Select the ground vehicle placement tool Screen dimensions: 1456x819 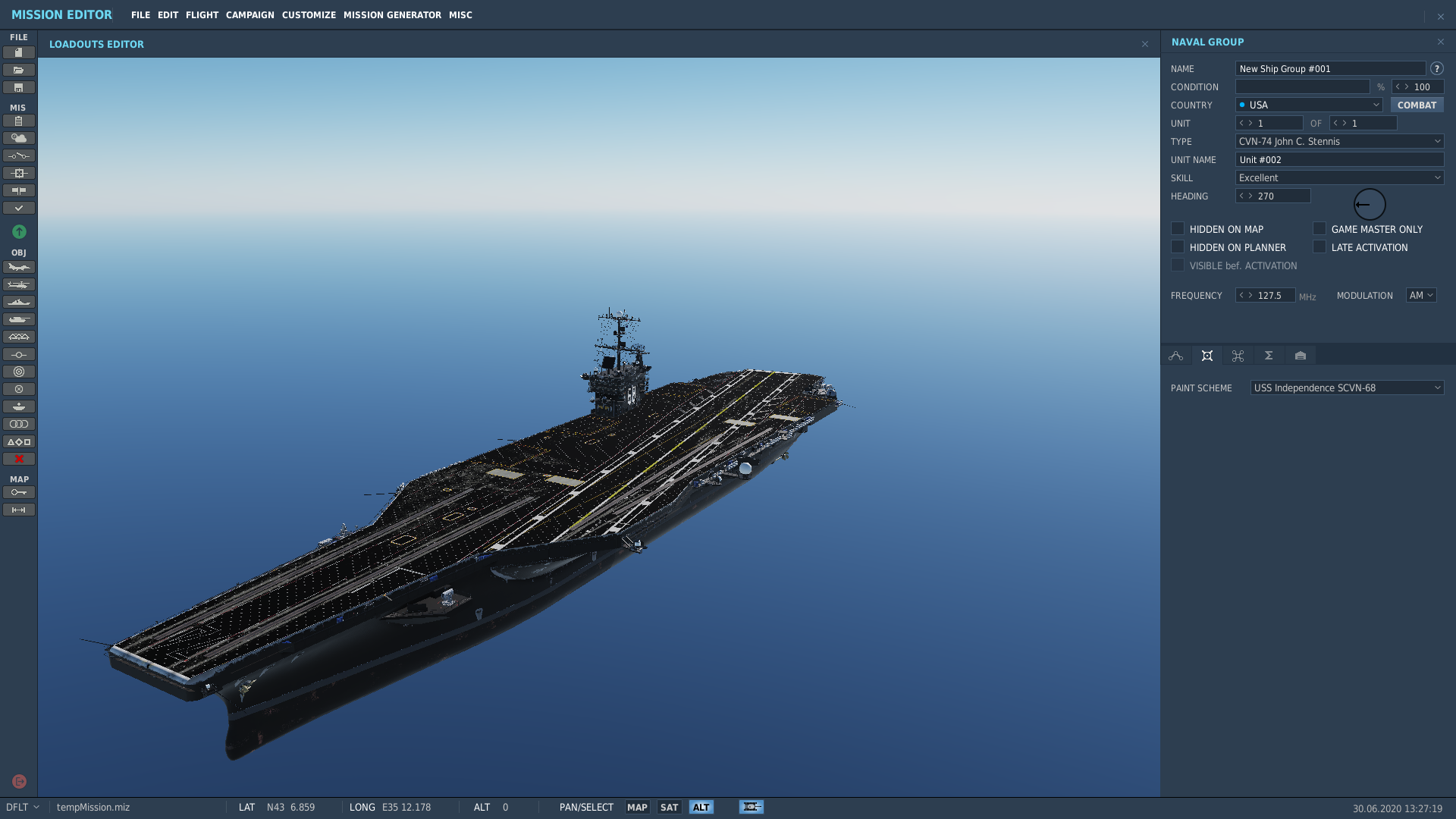(x=19, y=319)
